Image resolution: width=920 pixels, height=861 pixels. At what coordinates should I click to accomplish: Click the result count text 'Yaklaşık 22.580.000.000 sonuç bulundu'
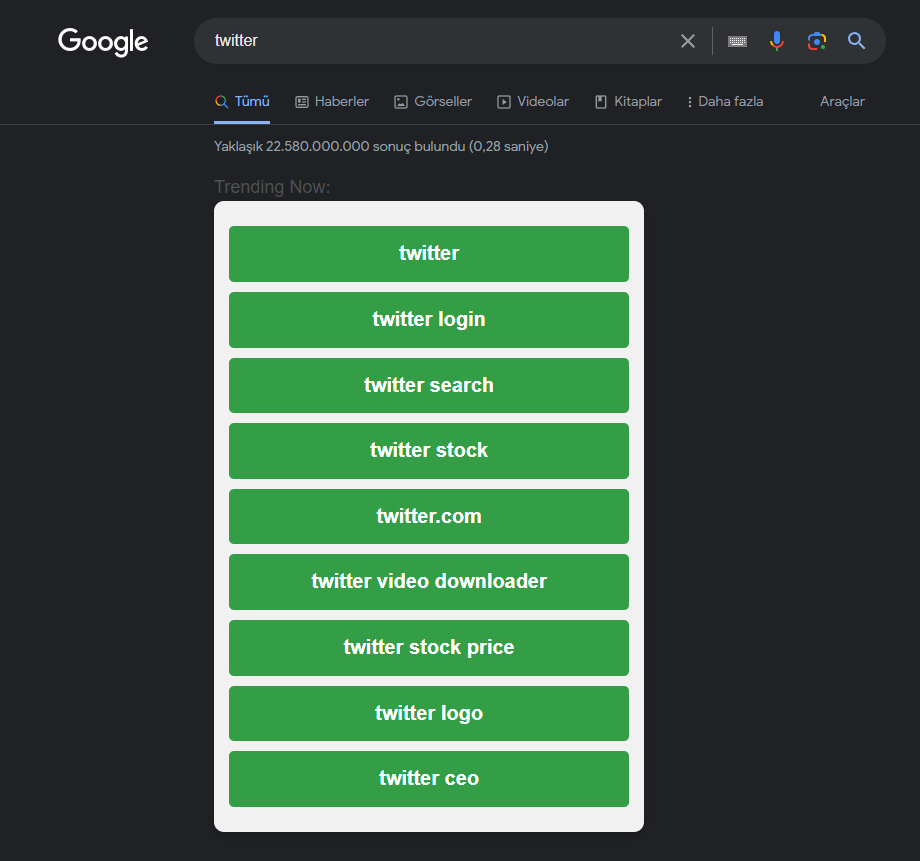[340, 146]
